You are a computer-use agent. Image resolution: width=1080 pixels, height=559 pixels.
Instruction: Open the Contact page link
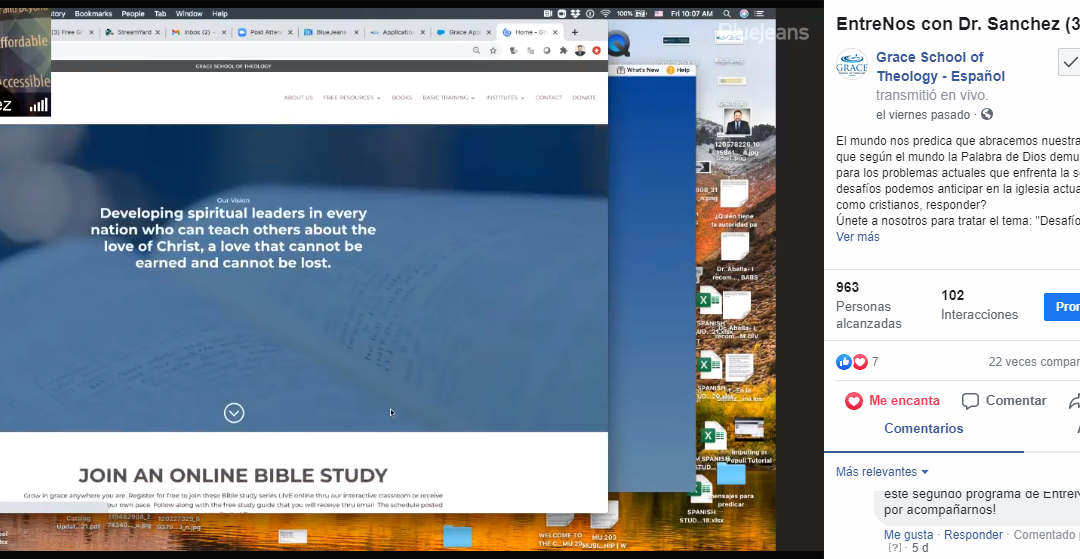click(x=548, y=98)
